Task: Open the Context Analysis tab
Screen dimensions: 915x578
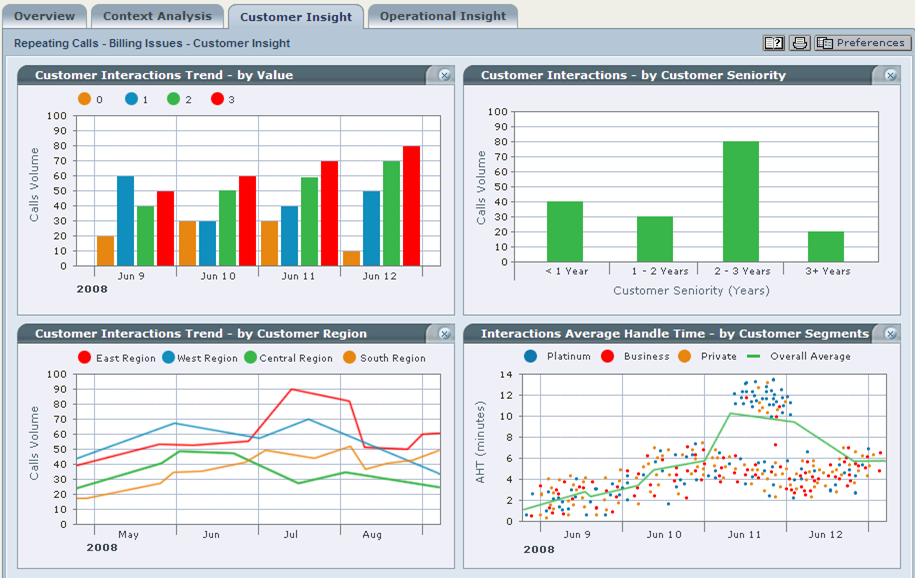Action: point(157,16)
